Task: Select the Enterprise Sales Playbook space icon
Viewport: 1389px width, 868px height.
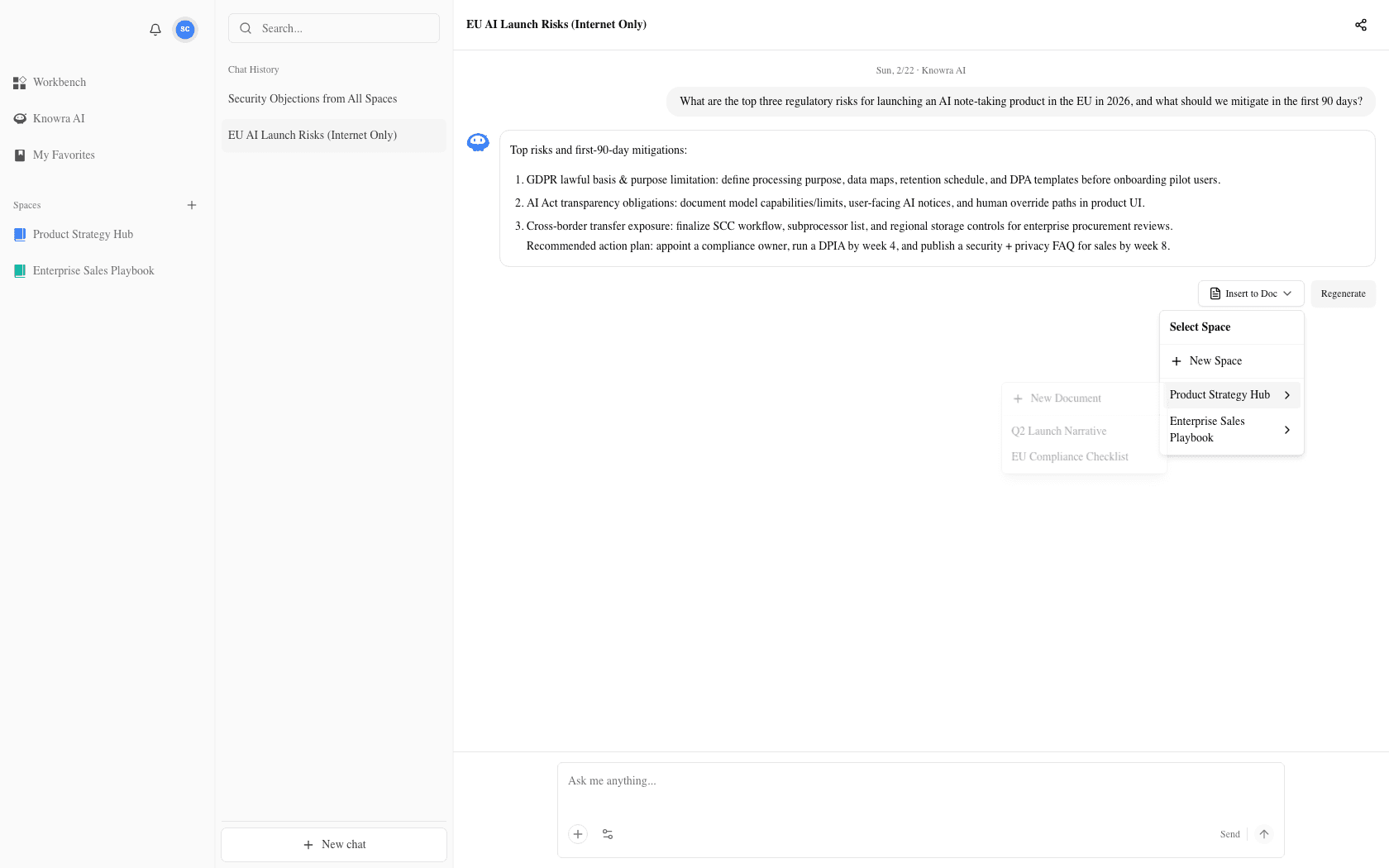Action: coord(20,270)
